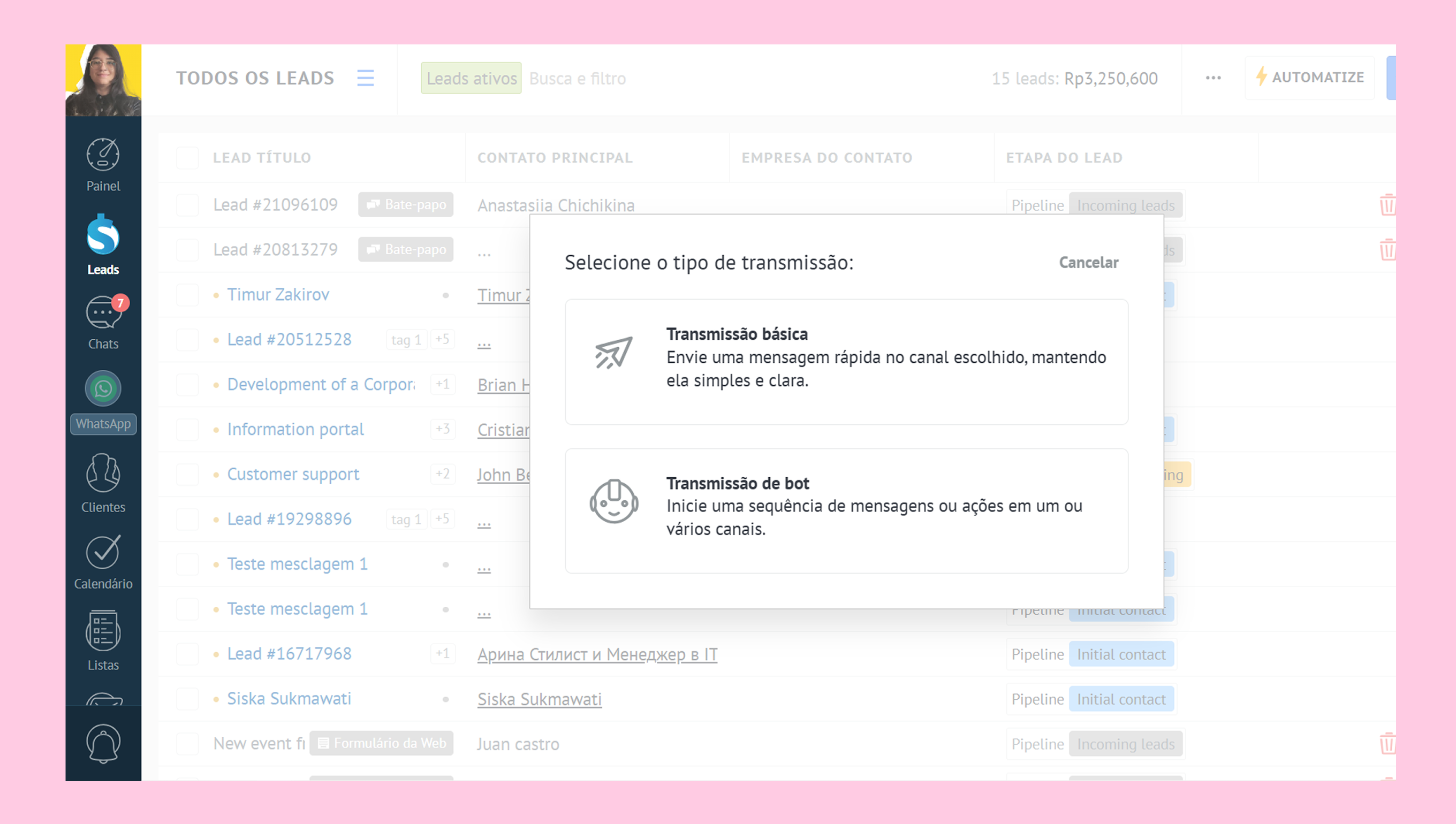Tick checkbox for Customer support lead
The height and width of the screenshot is (824, 1456).
(x=187, y=474)
